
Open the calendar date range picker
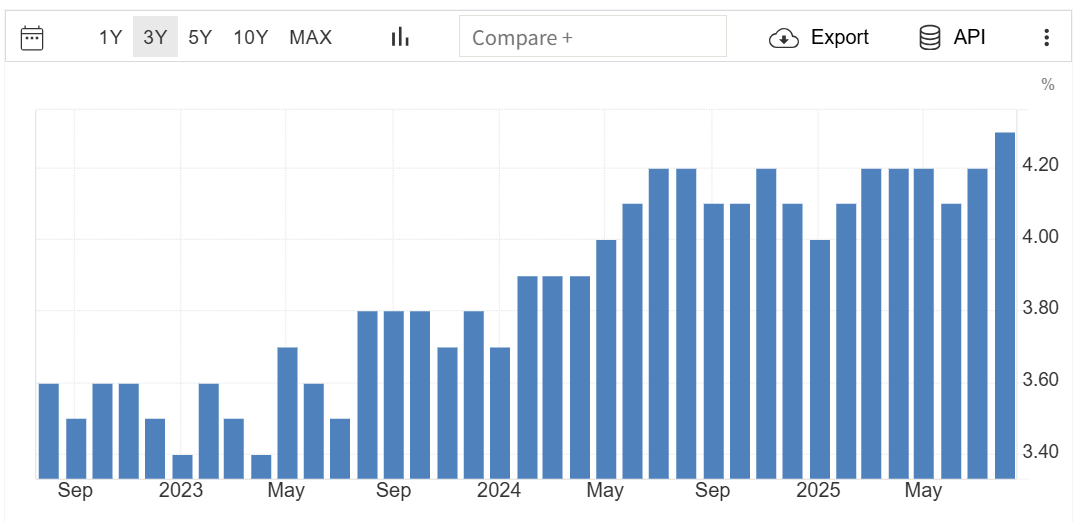tap(32, 38)
